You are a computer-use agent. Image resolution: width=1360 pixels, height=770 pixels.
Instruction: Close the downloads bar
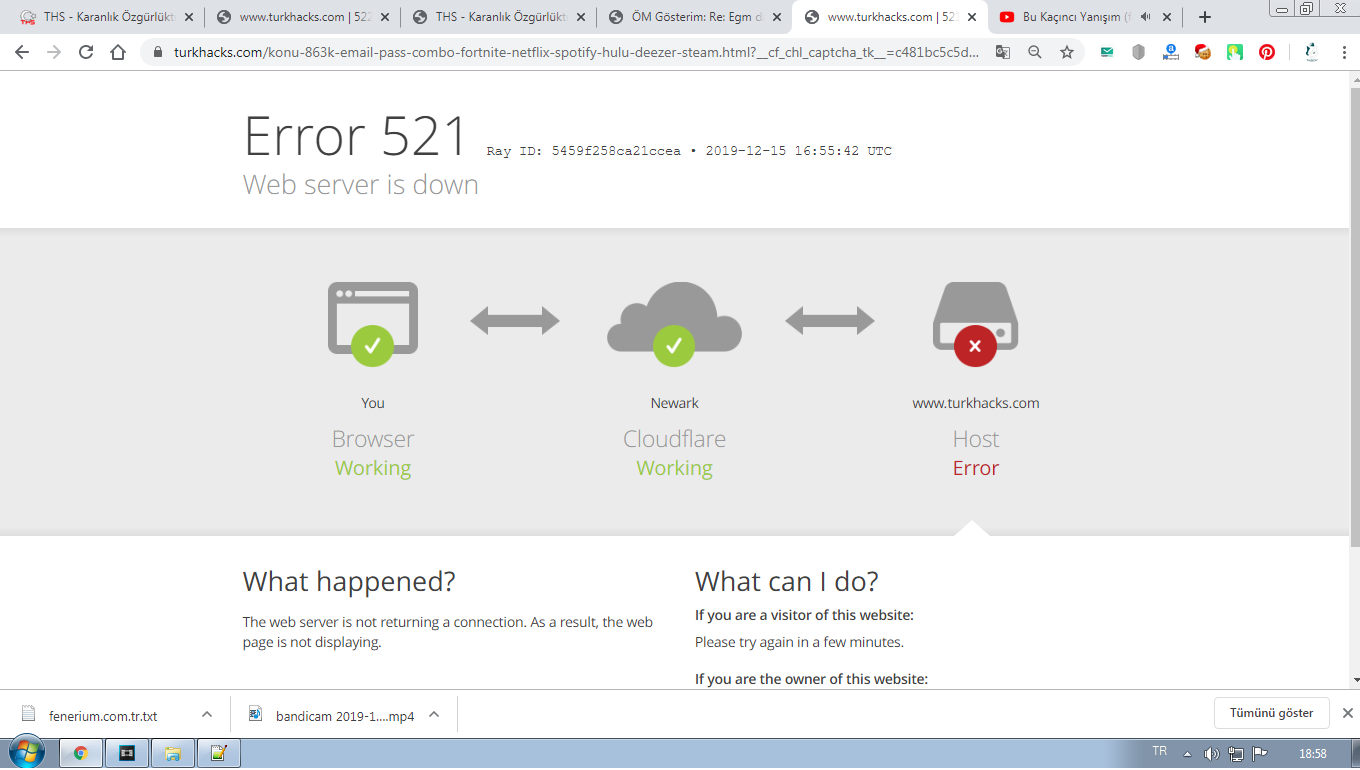tap(1347, 713)
